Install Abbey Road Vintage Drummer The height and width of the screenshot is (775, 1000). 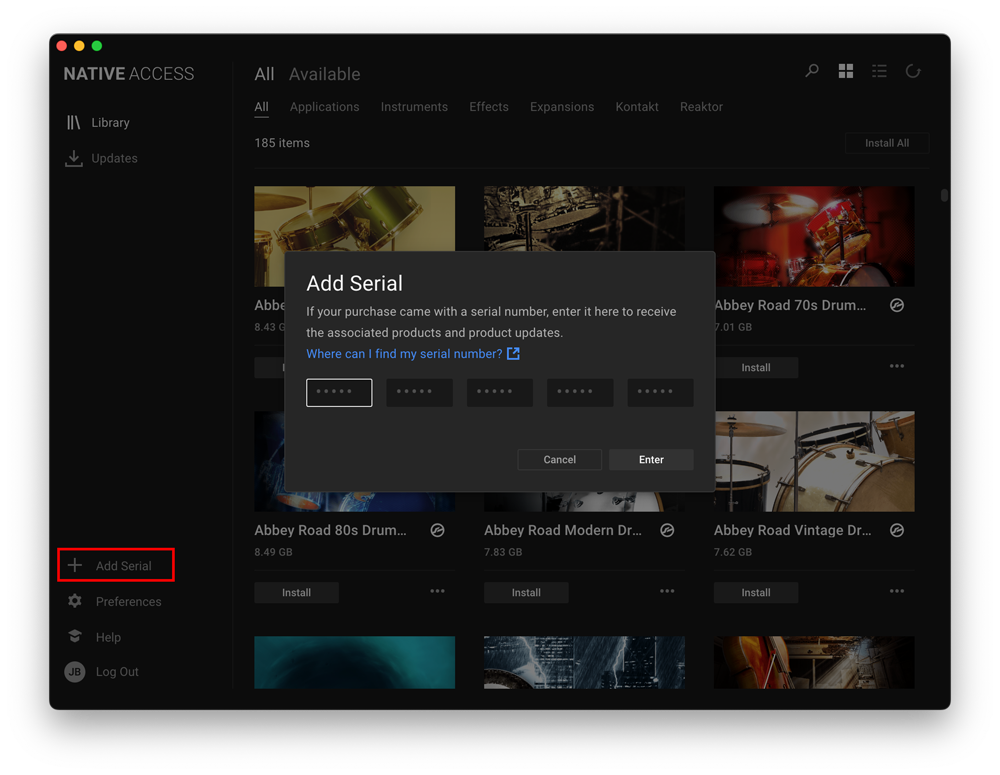[x=756, y=593]
